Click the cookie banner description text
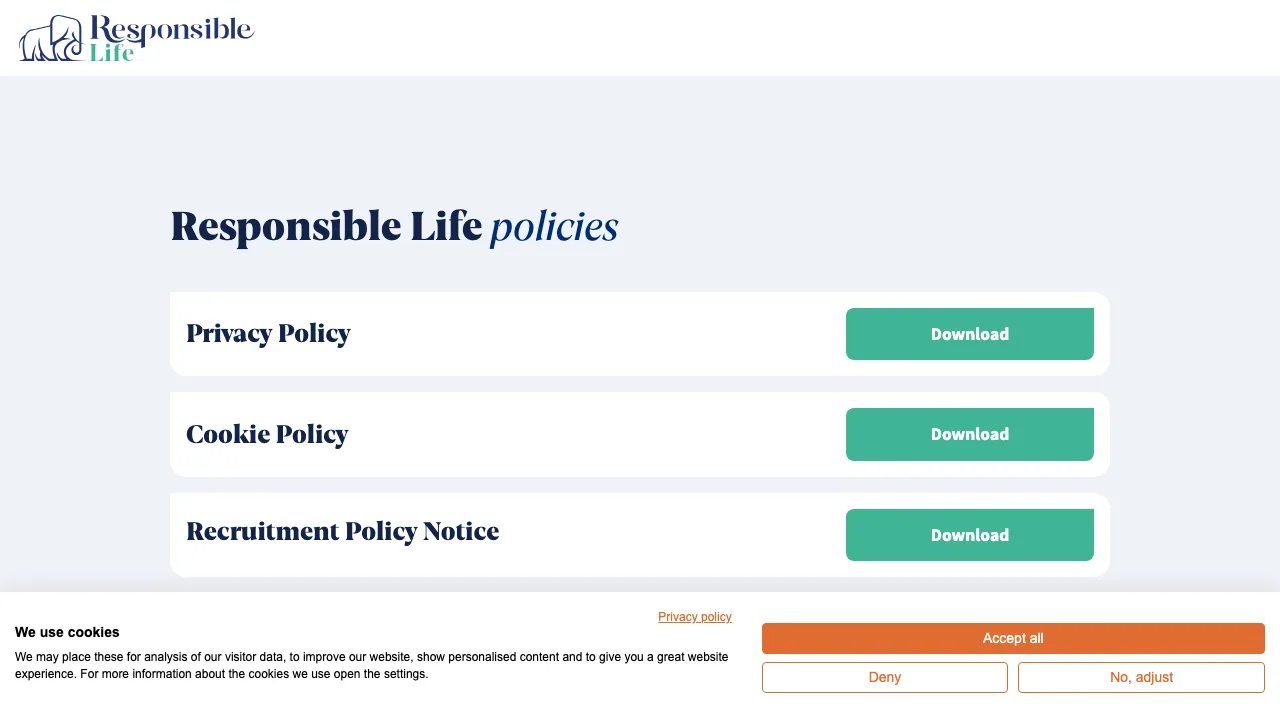Image resolution: width=1280 pixels, height=720 pixels. (x=370, y=665)
